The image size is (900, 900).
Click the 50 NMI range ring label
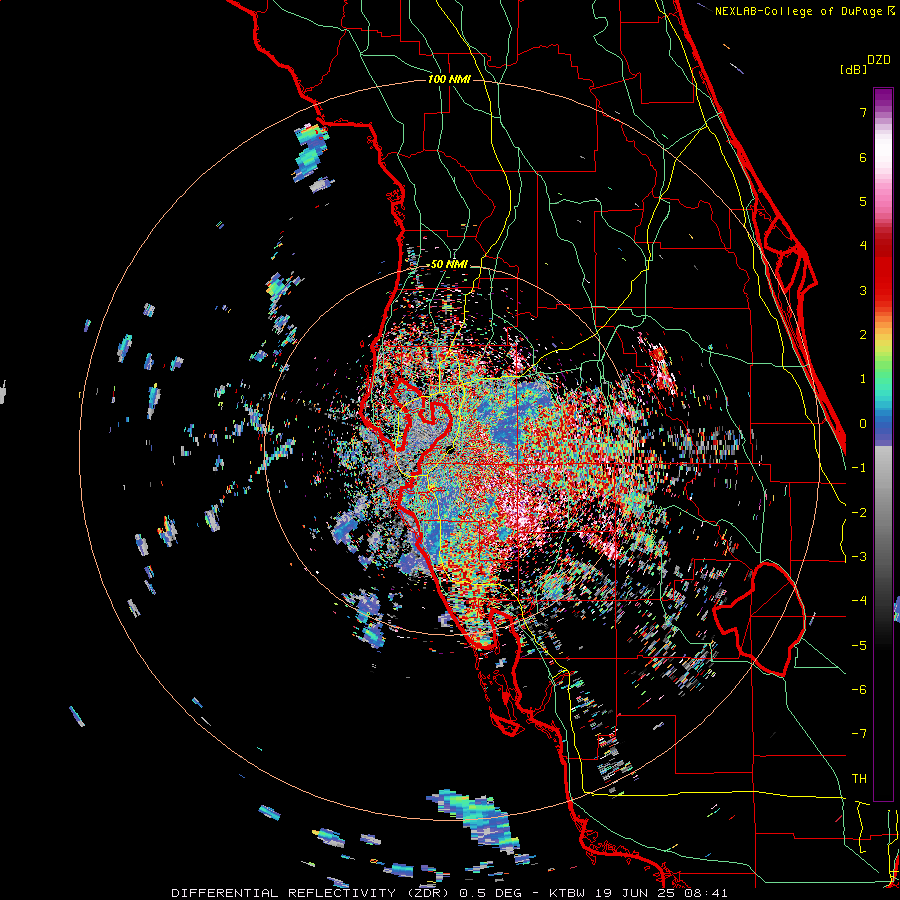point(449,264)
